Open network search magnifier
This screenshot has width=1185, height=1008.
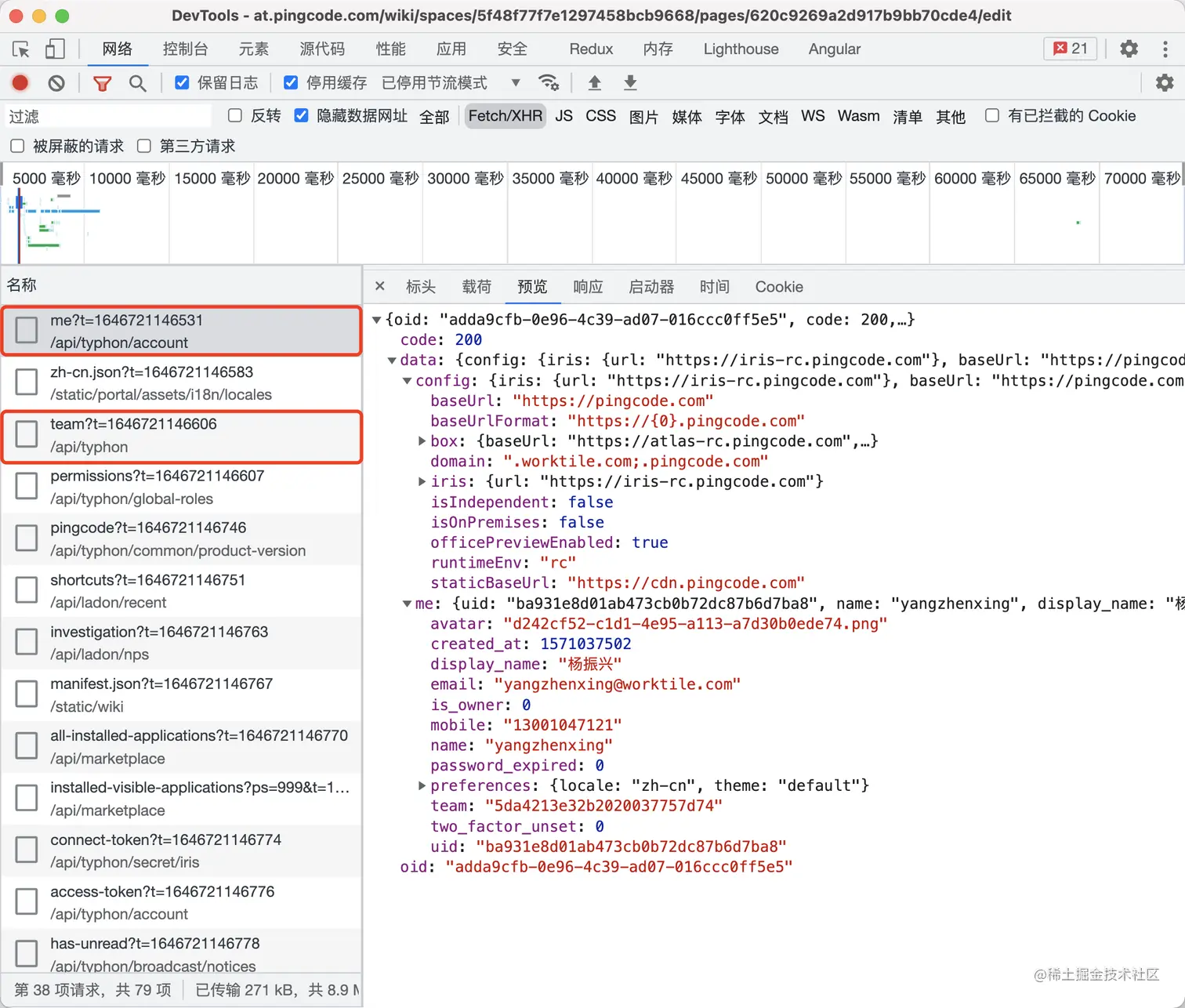[x=137, y=82]
